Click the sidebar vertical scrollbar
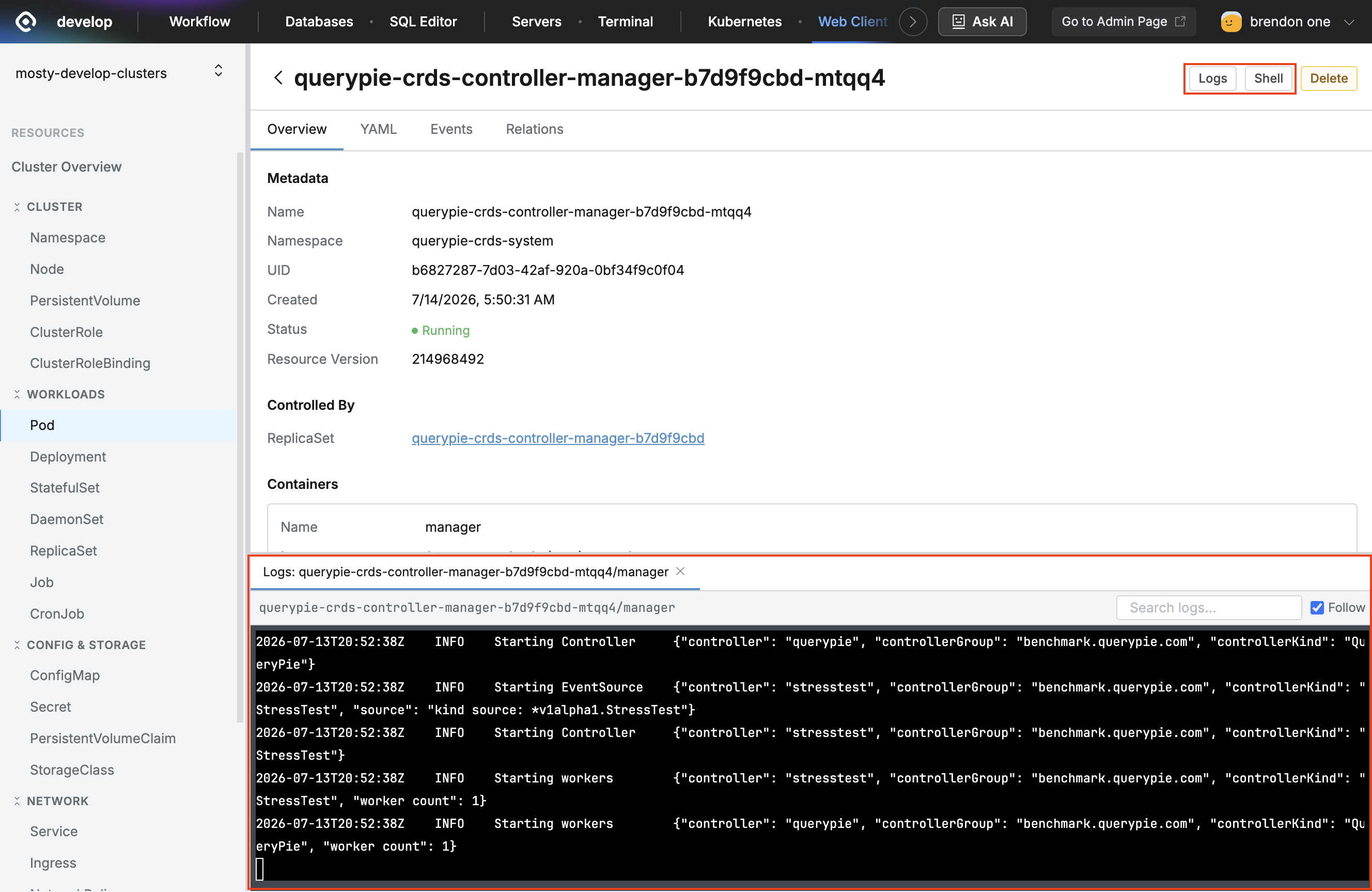The image size is (1372, 892). (240, 437)
